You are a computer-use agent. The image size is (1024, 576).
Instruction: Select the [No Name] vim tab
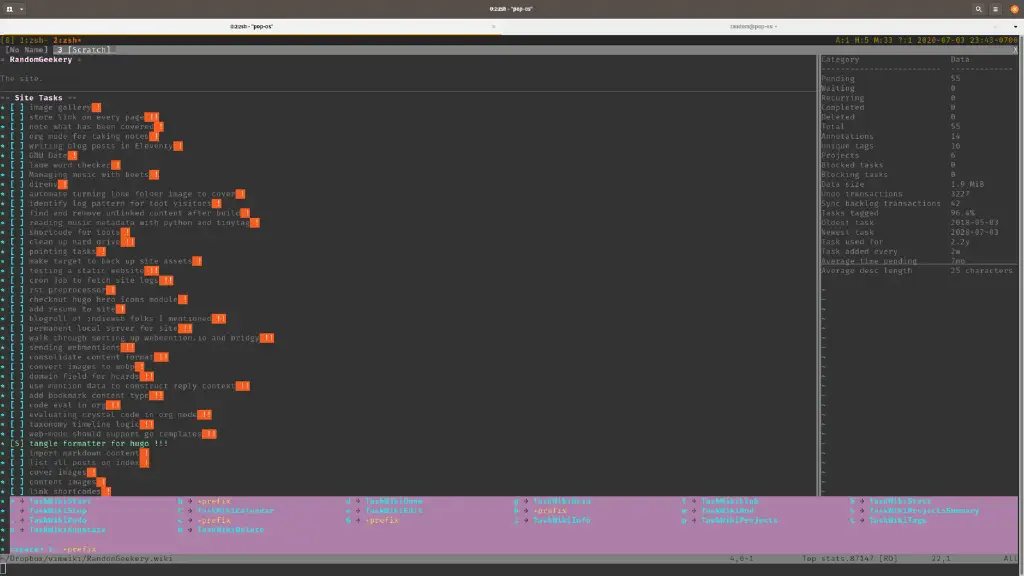pos(26,50)
